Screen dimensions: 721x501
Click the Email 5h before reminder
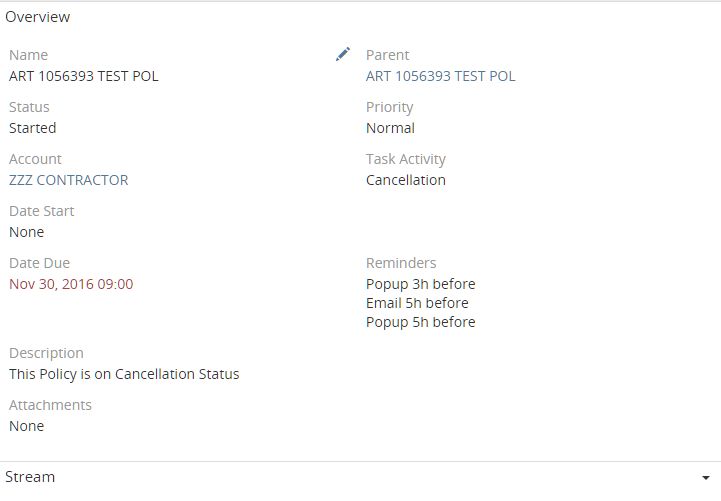[417, 303]
